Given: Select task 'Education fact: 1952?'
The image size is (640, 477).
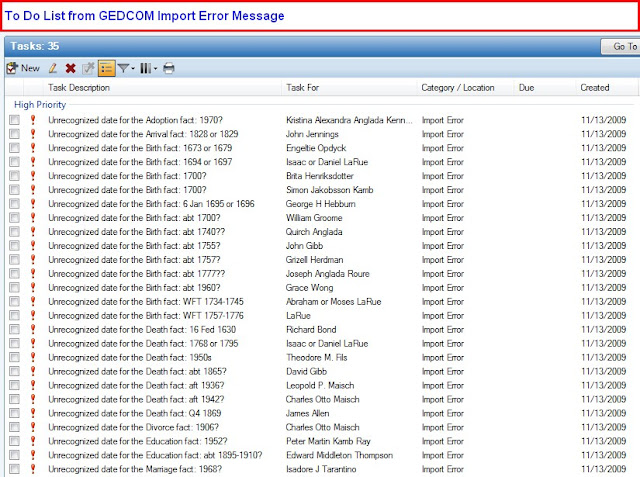Looking at the screenshot, I should tap(138, 441).
